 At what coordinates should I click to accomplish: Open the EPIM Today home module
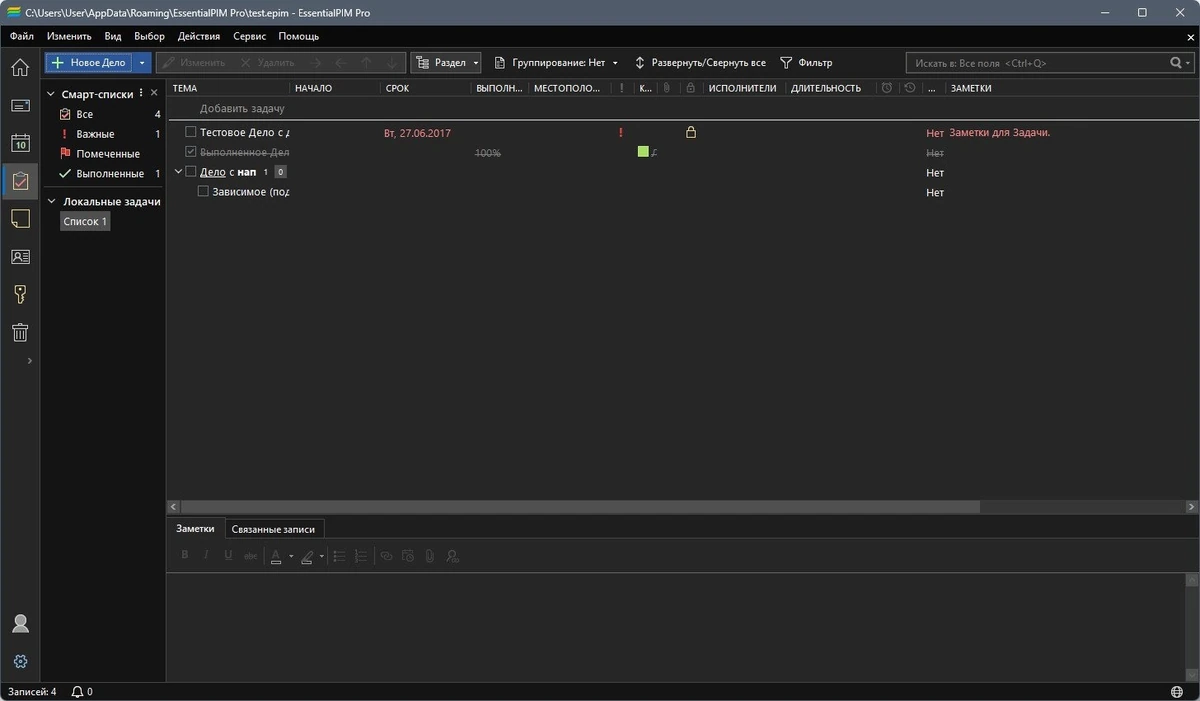20,68
